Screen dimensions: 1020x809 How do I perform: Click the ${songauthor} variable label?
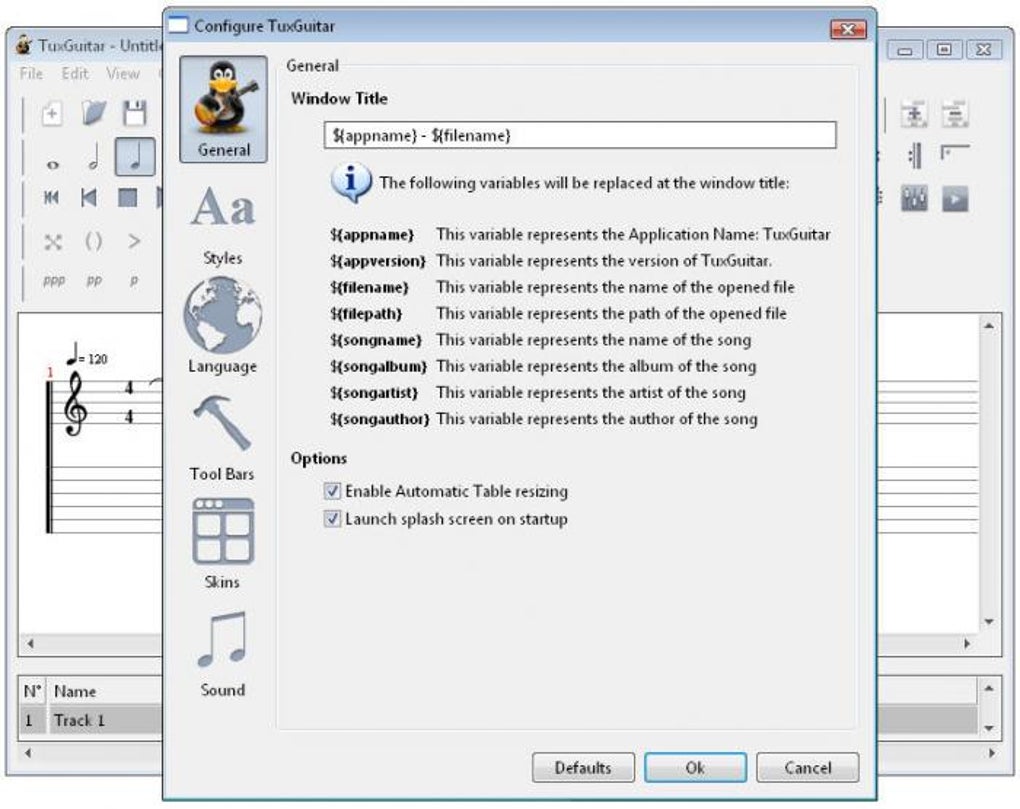[380, 419]
